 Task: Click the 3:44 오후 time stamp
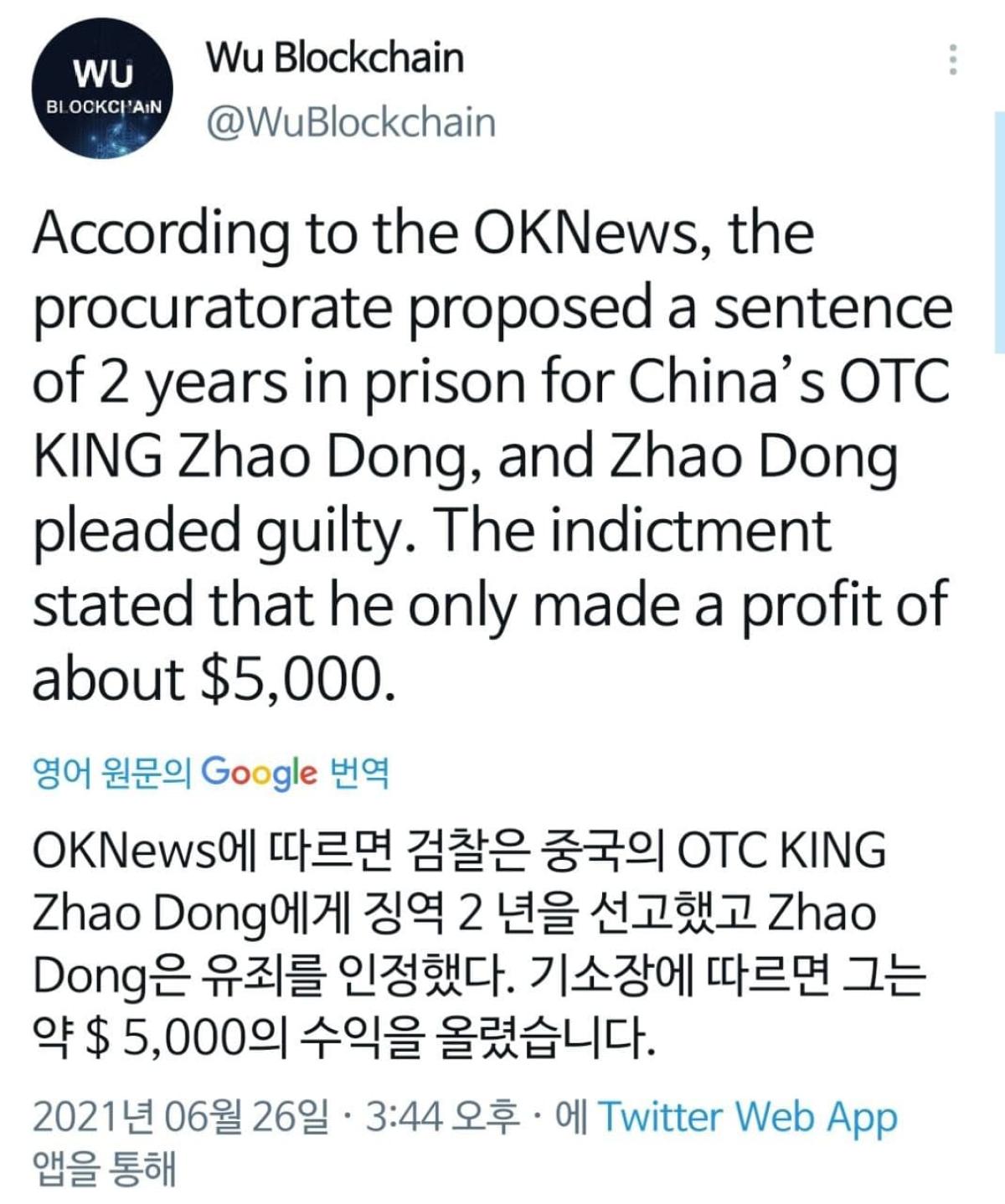(x=442, y=1117)
